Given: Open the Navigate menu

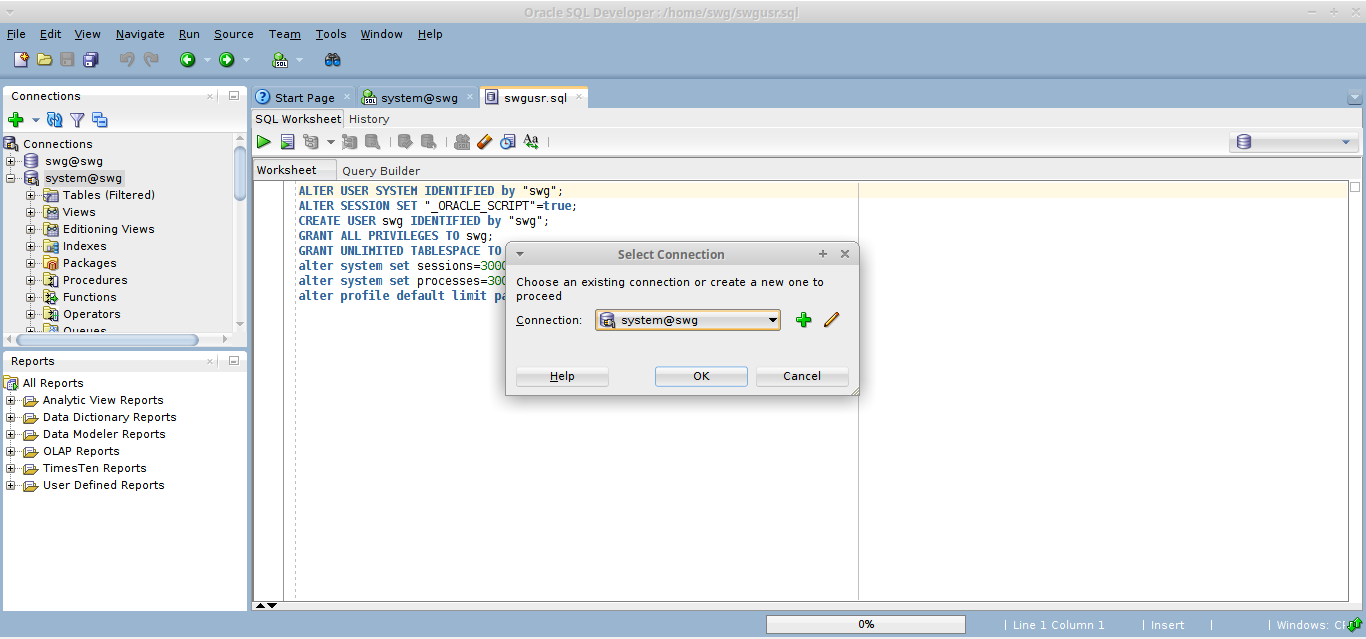Looking at the screenshot, I should pyautogui.click(x=140, y=34).
